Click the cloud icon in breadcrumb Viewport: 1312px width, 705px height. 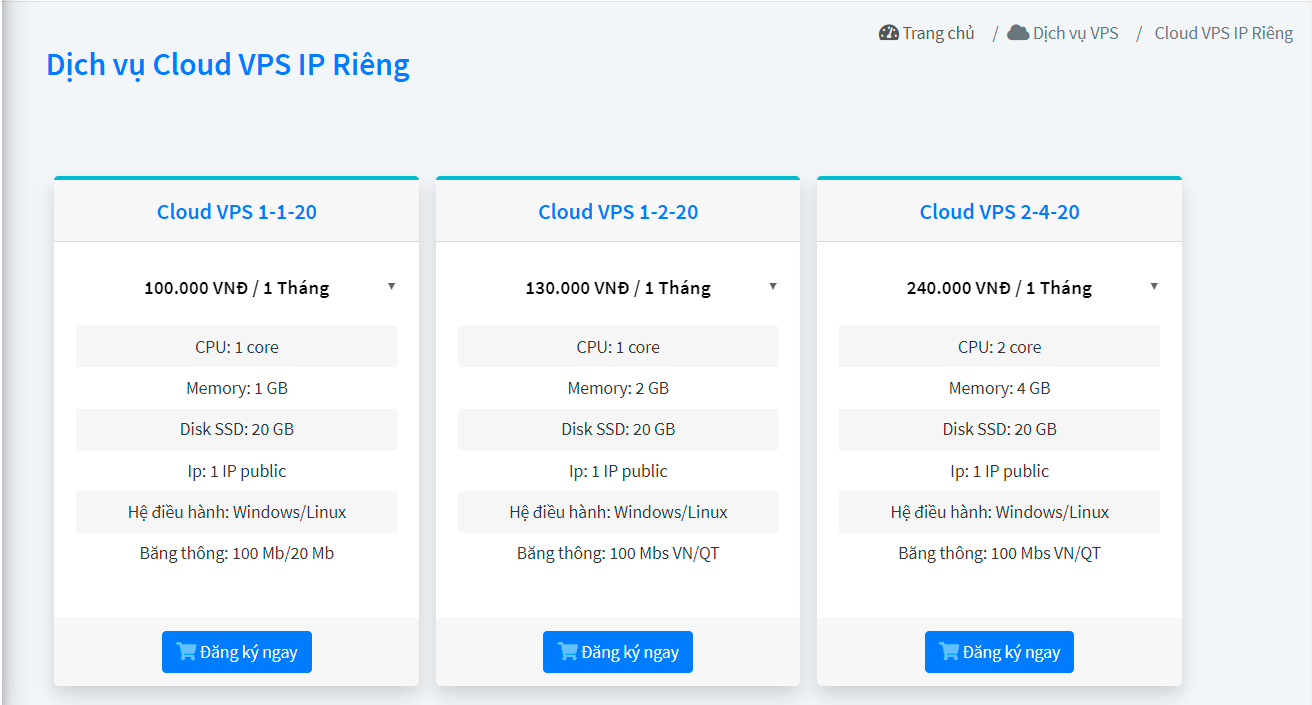click(1018, 33)
